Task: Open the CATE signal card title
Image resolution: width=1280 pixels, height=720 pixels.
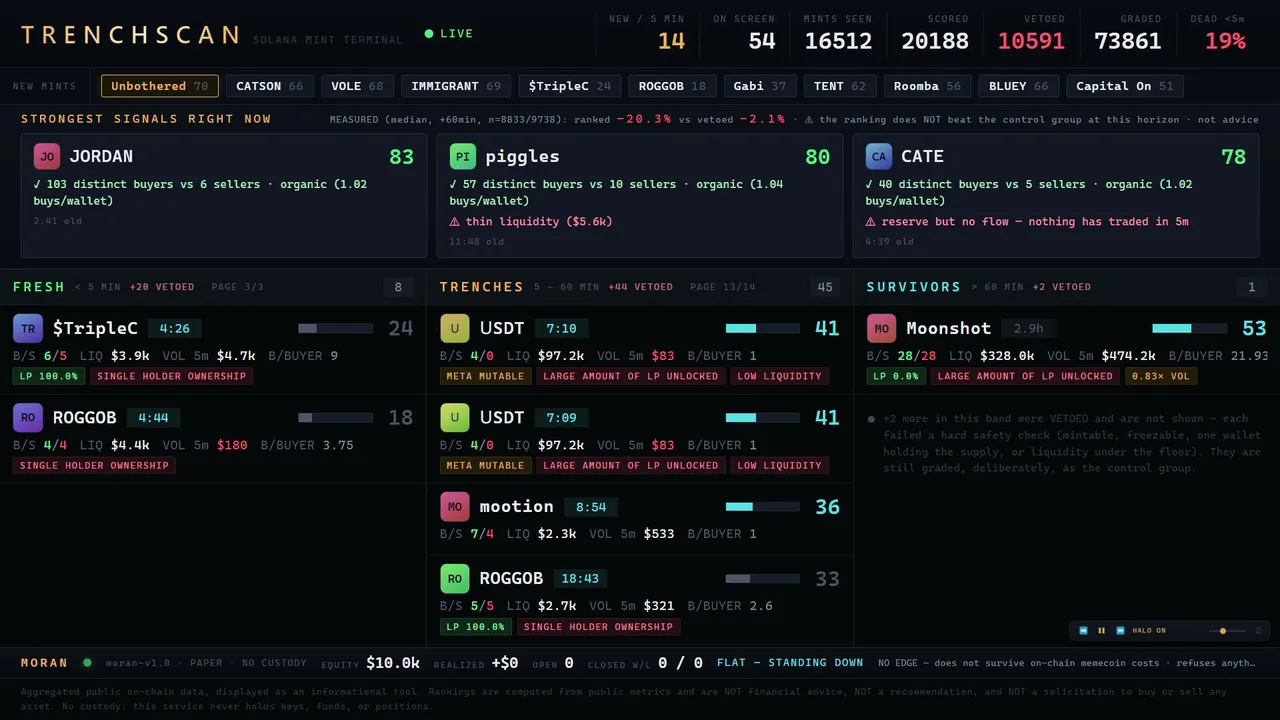Action: click(x=922, y=157)
